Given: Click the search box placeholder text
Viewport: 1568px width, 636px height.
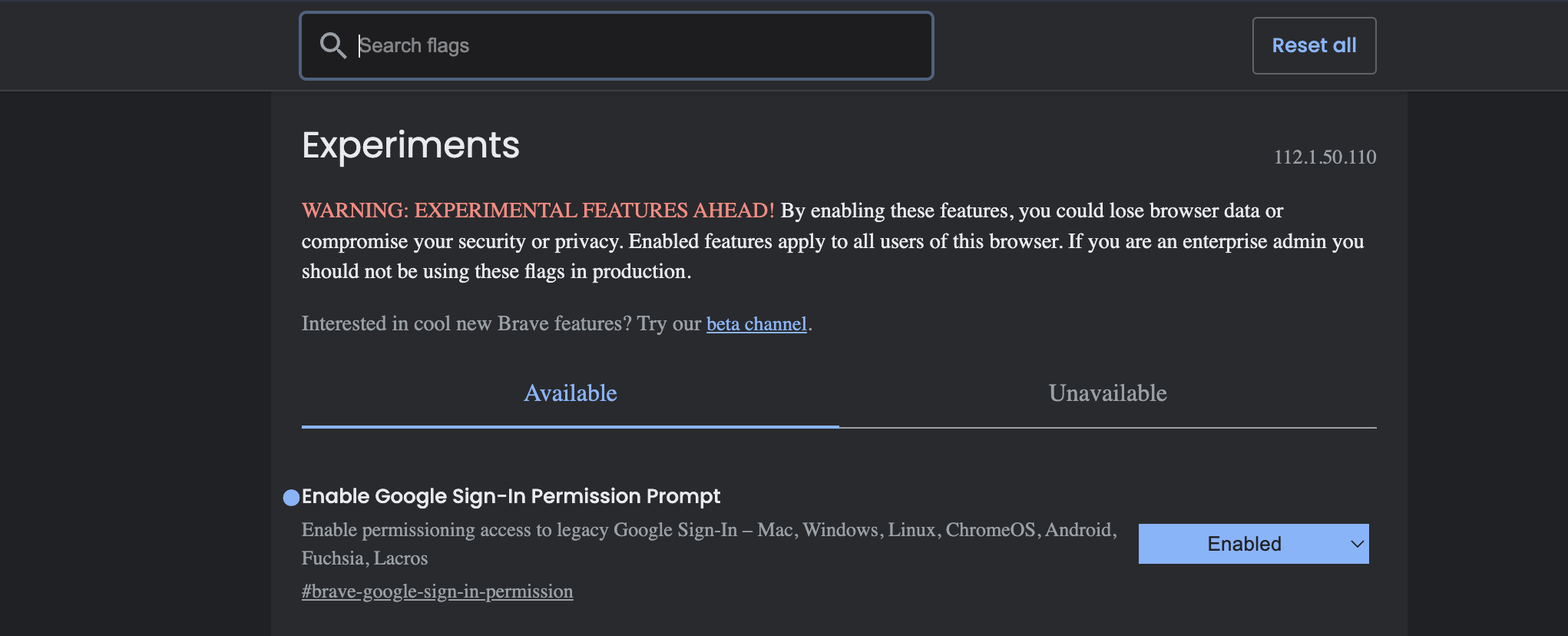Looking at the screenshot, I should click(x=415, y=45).
